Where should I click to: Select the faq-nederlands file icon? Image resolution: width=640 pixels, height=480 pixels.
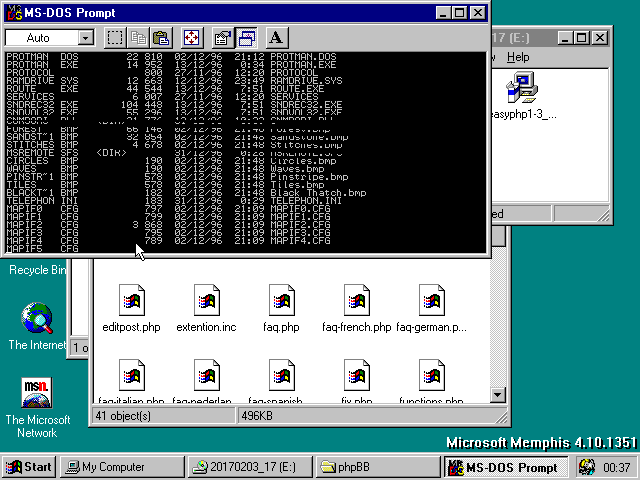pos(207,375)
